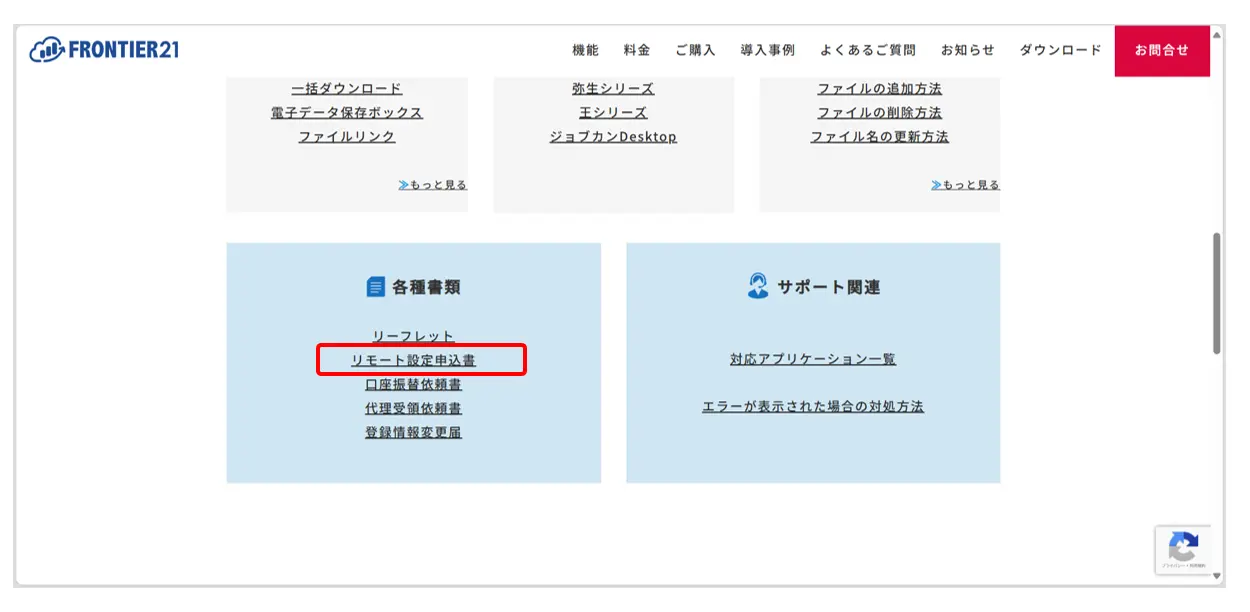Go to the ご購入 page
Screen dimensions: 1250x612
[695, 50]
